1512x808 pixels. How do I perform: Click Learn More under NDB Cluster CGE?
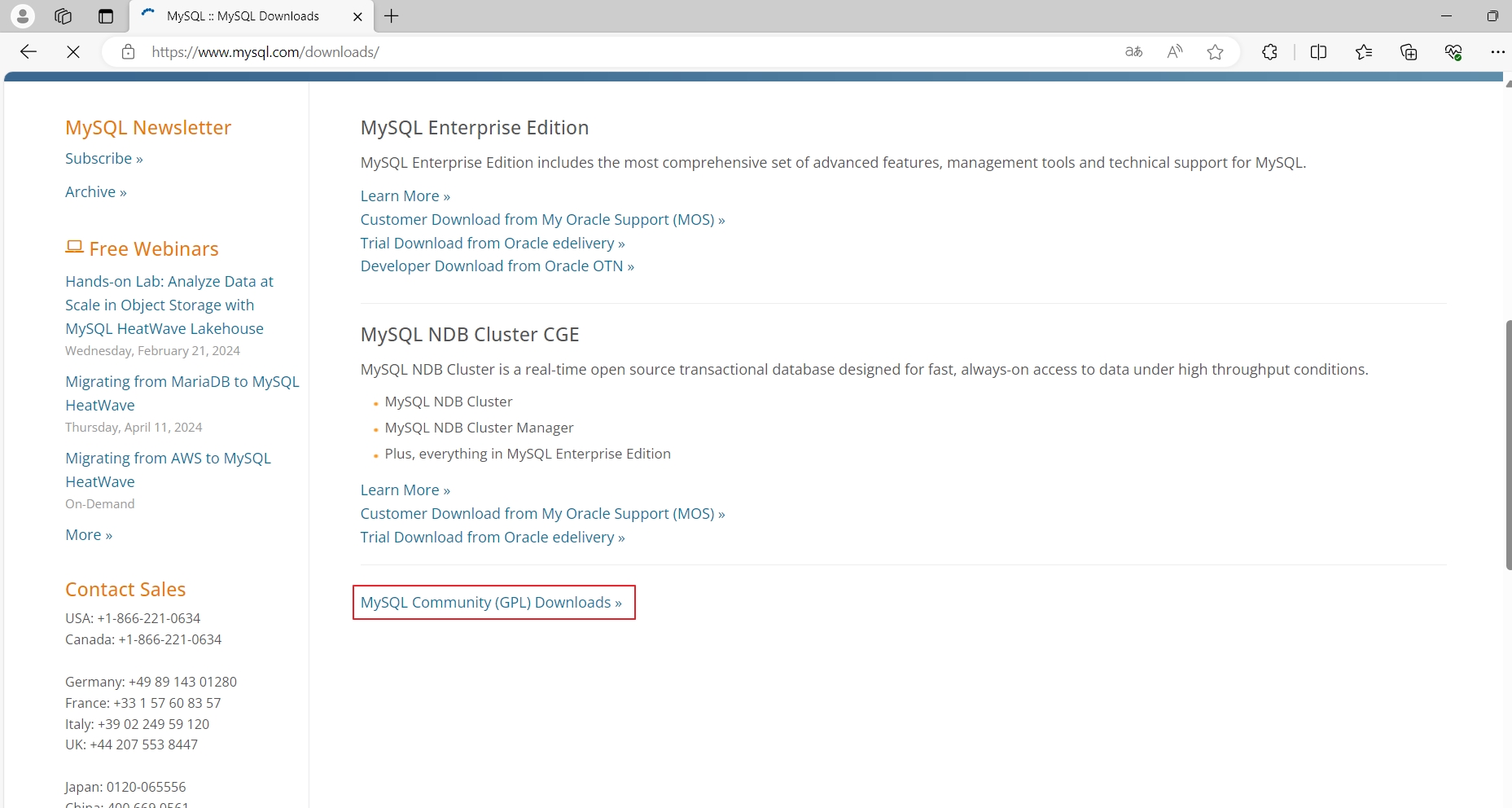(405, 490)
